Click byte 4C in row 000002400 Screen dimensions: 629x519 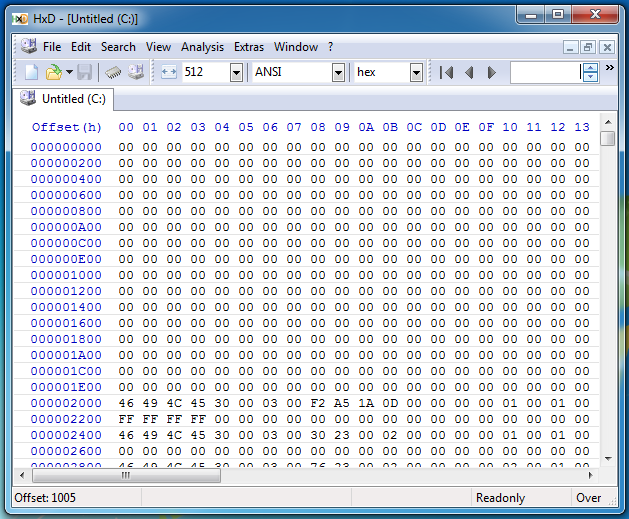point(174,435)
